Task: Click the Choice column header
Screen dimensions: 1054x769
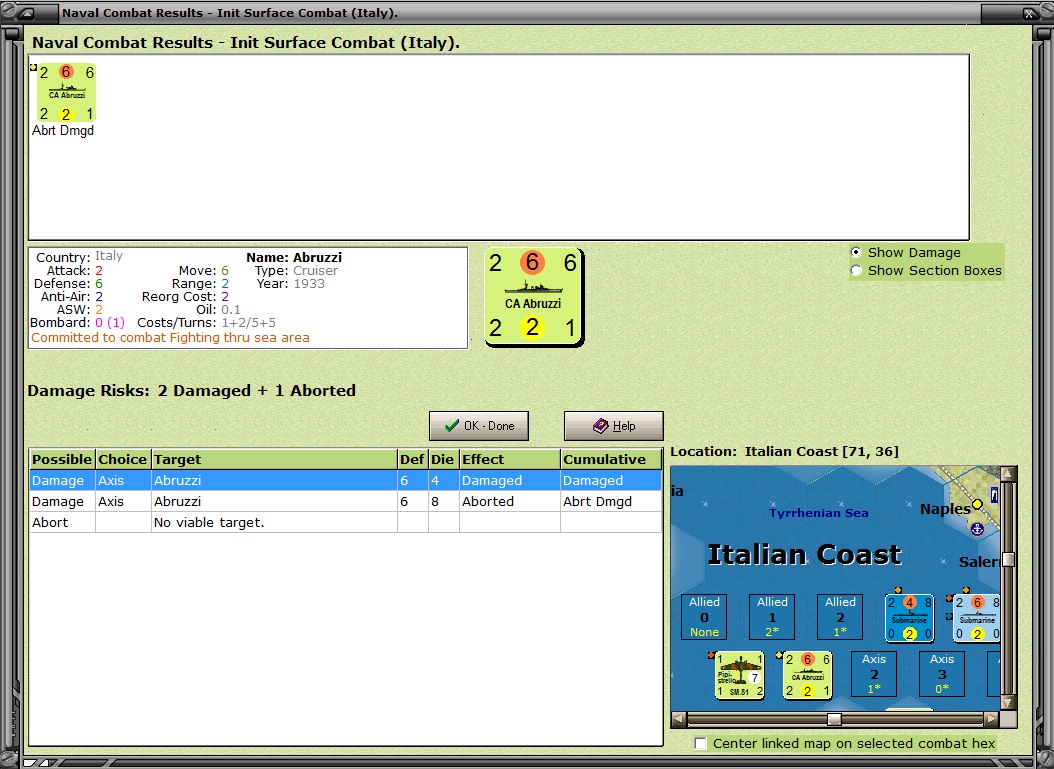Action: [123, 460]
